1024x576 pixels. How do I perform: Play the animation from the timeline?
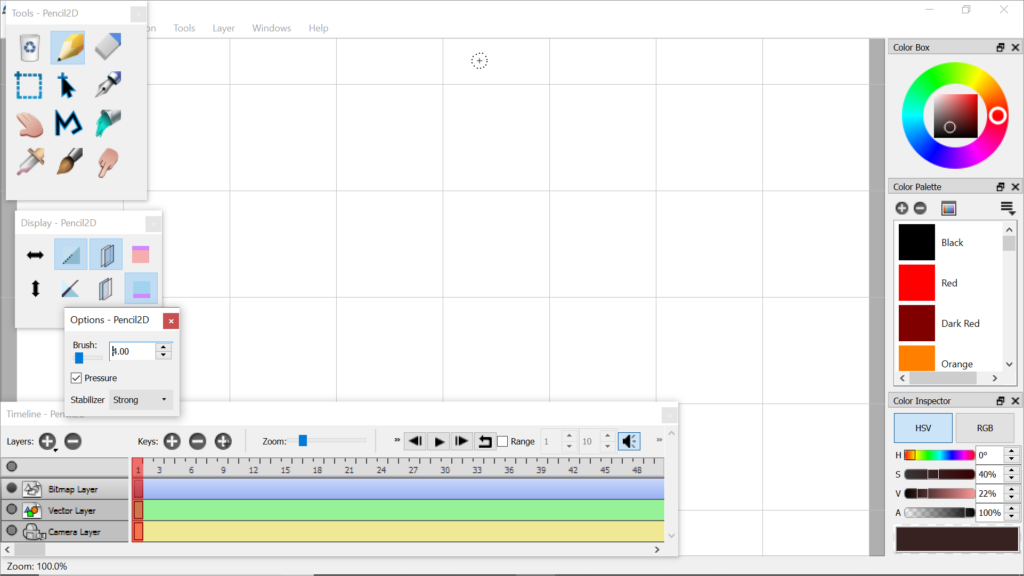(x=440, y=440)
